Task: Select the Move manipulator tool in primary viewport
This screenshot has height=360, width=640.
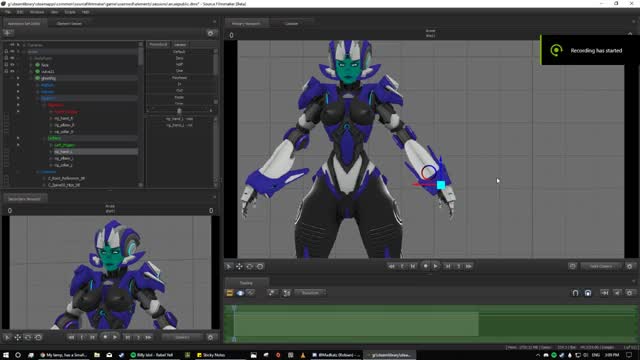Action: point(239,267)
